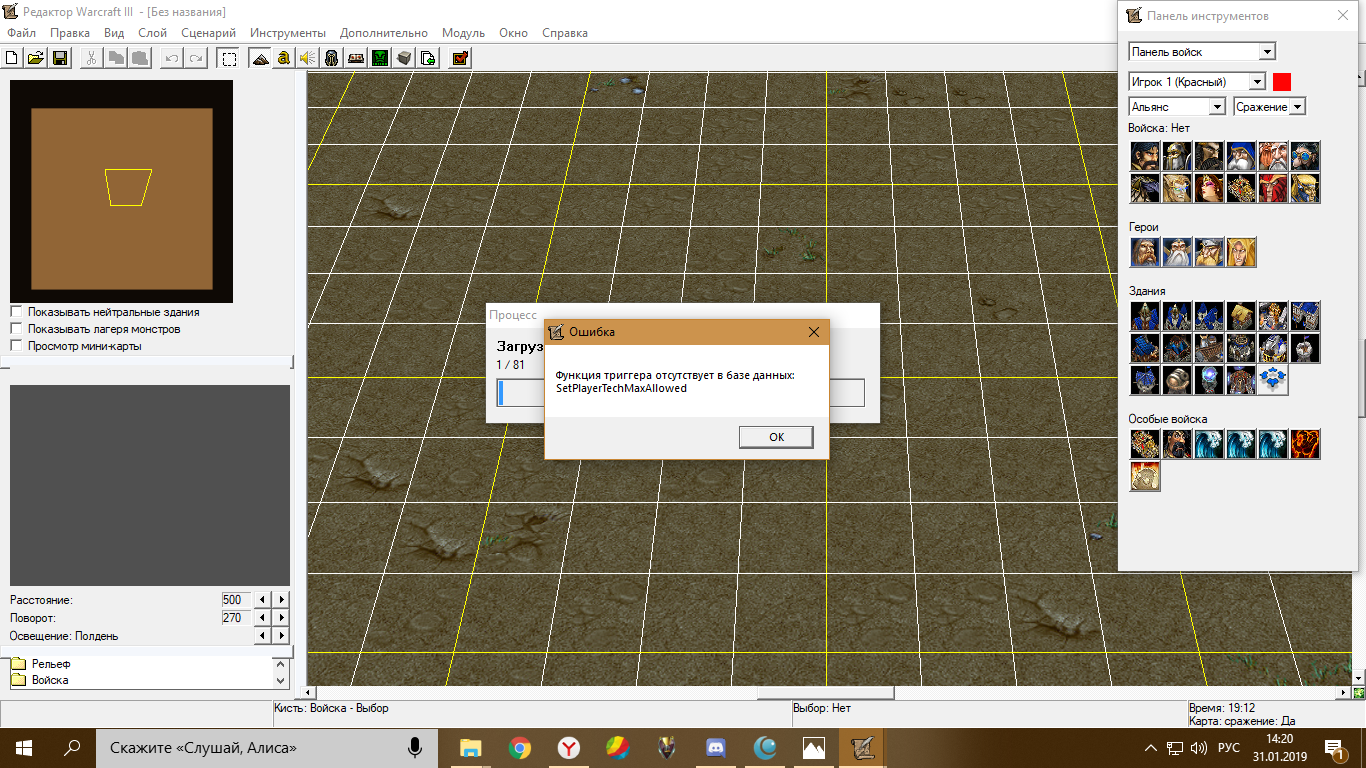Advance Освещение with right arrow
The height and width of the screenshot is (768, 1366).
coord(282,636)
